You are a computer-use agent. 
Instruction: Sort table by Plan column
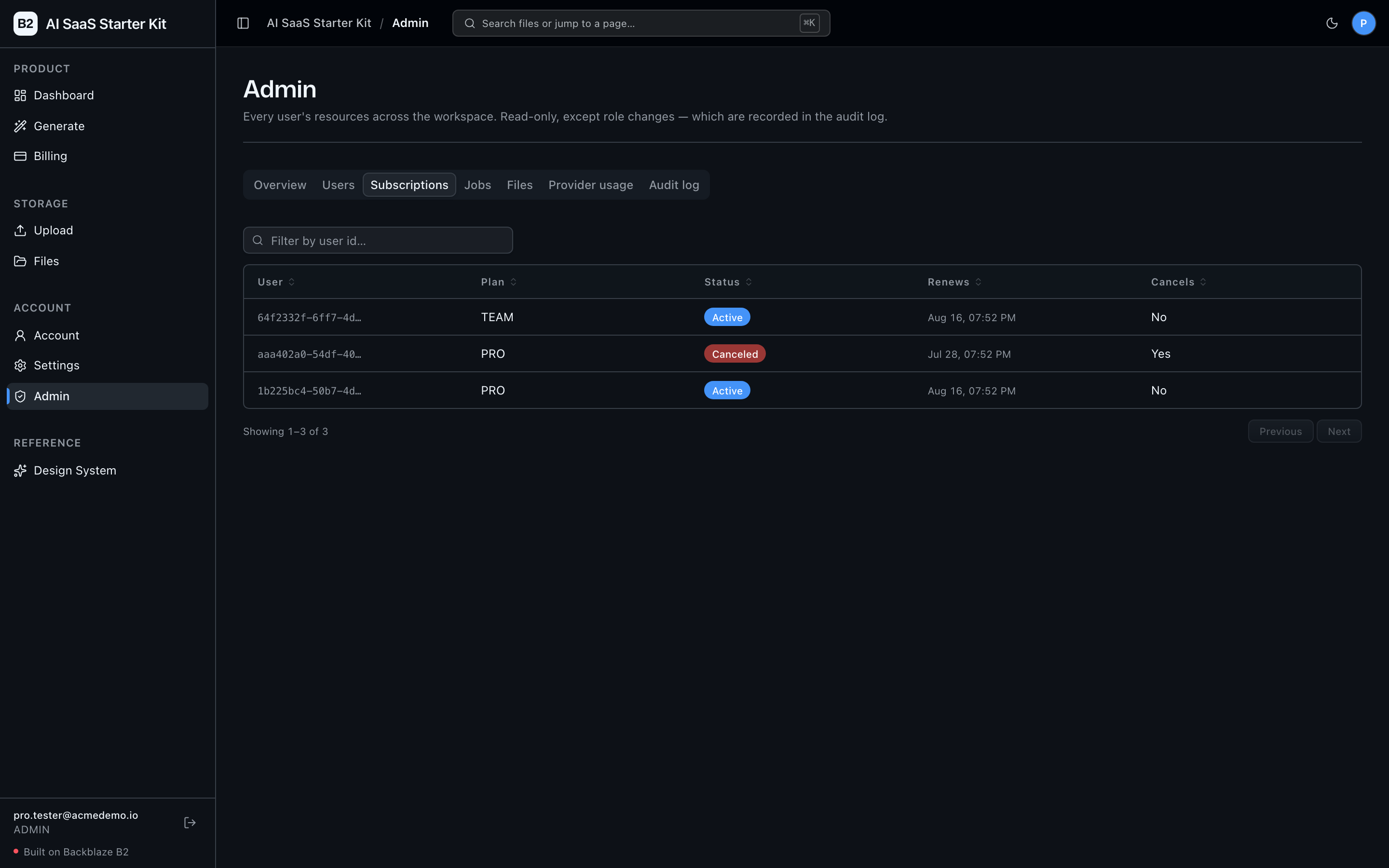click(x=499, y=282)
